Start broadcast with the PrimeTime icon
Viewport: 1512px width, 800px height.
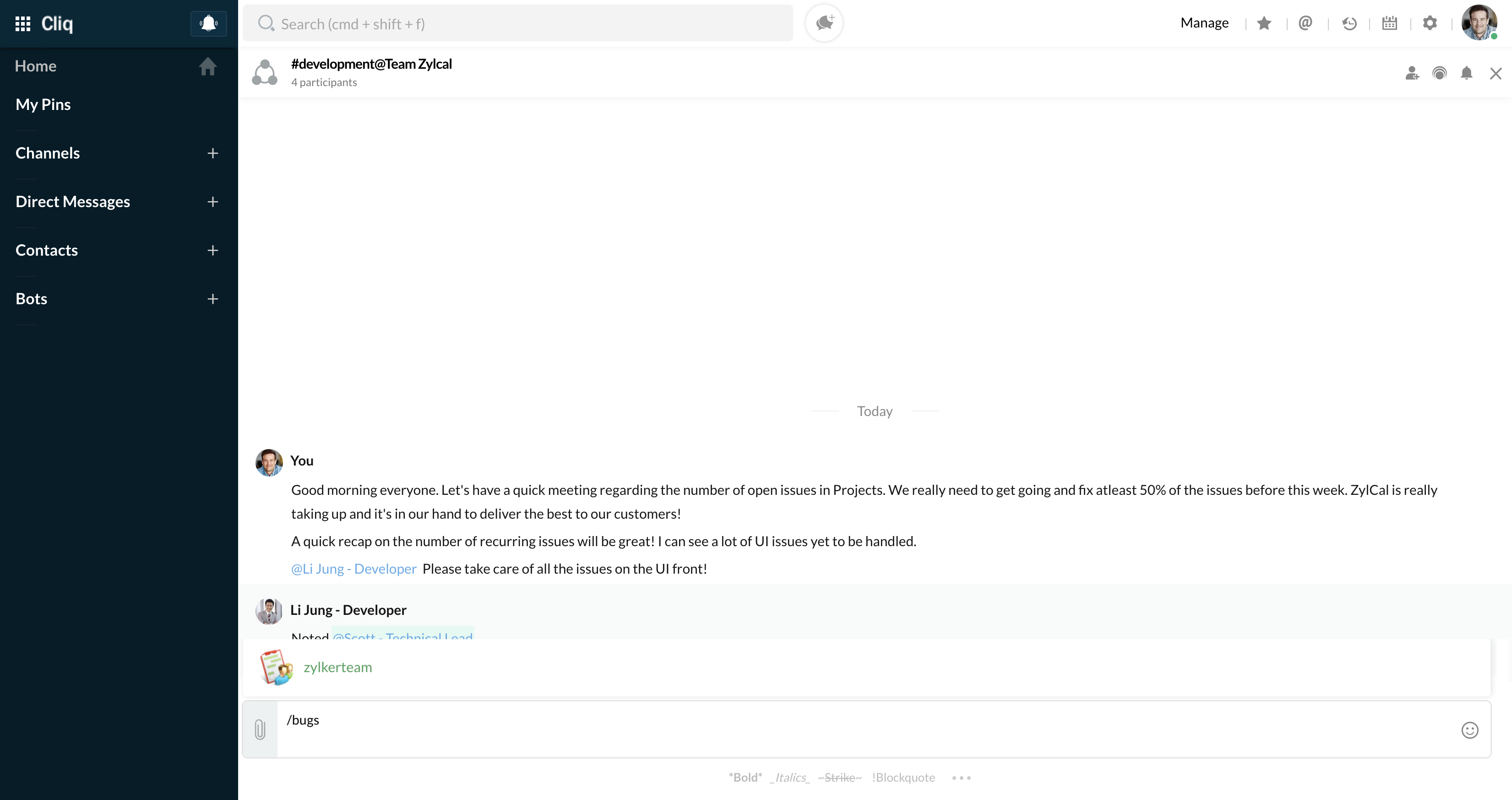[1439, 73]
